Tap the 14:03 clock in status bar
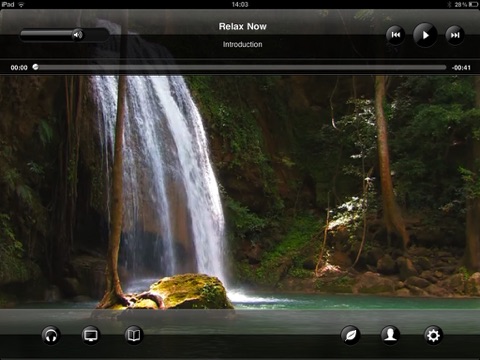The height and width of the screenshot is (360, 480). tap(240, 4)
